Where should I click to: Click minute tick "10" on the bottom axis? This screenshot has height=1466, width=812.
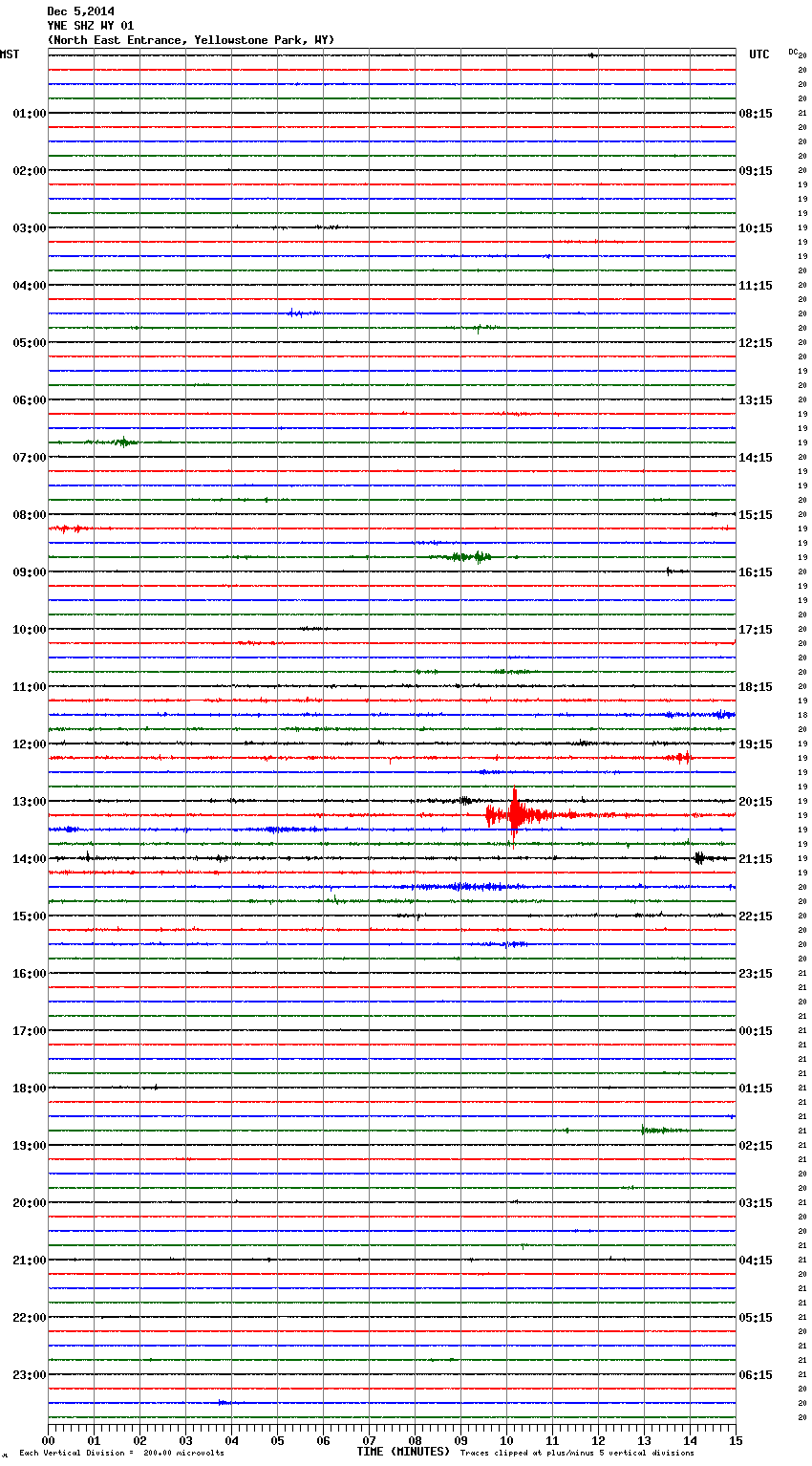[x=506, y=1440]
